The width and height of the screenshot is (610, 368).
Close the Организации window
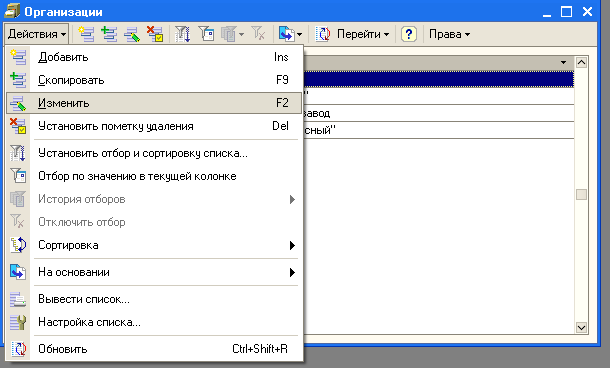[587, 12]
